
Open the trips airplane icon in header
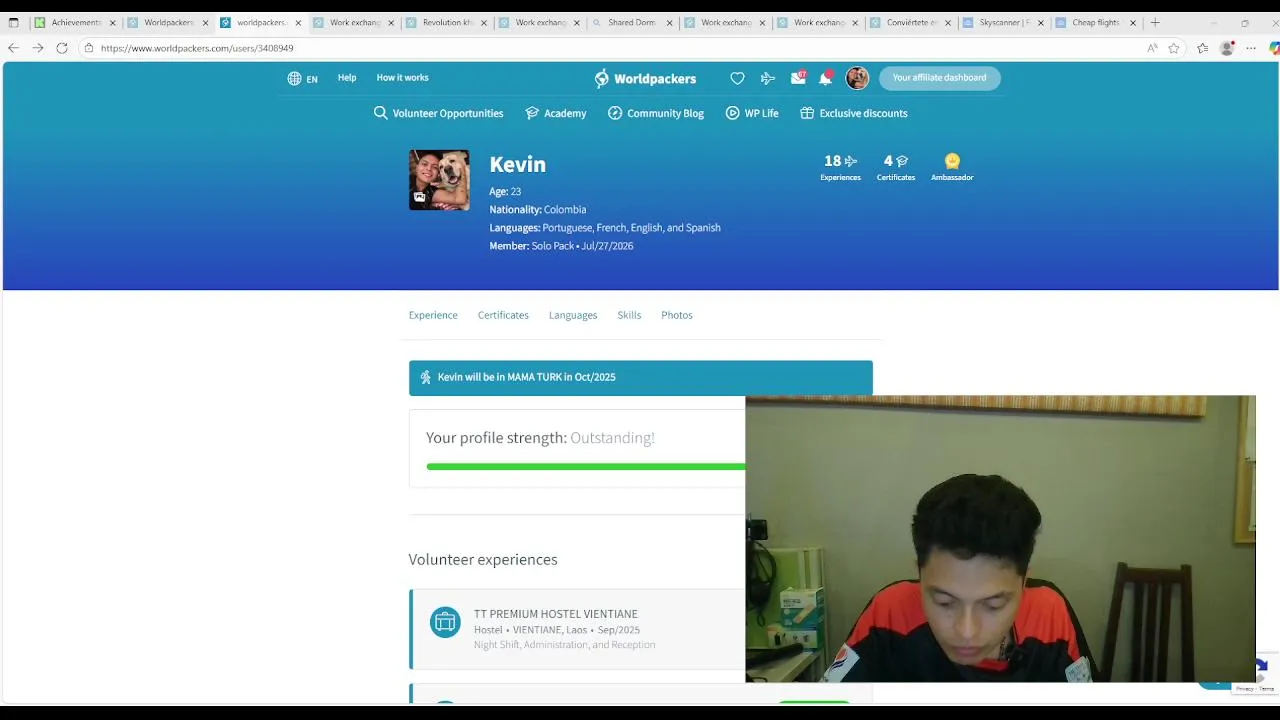(768, 78)
